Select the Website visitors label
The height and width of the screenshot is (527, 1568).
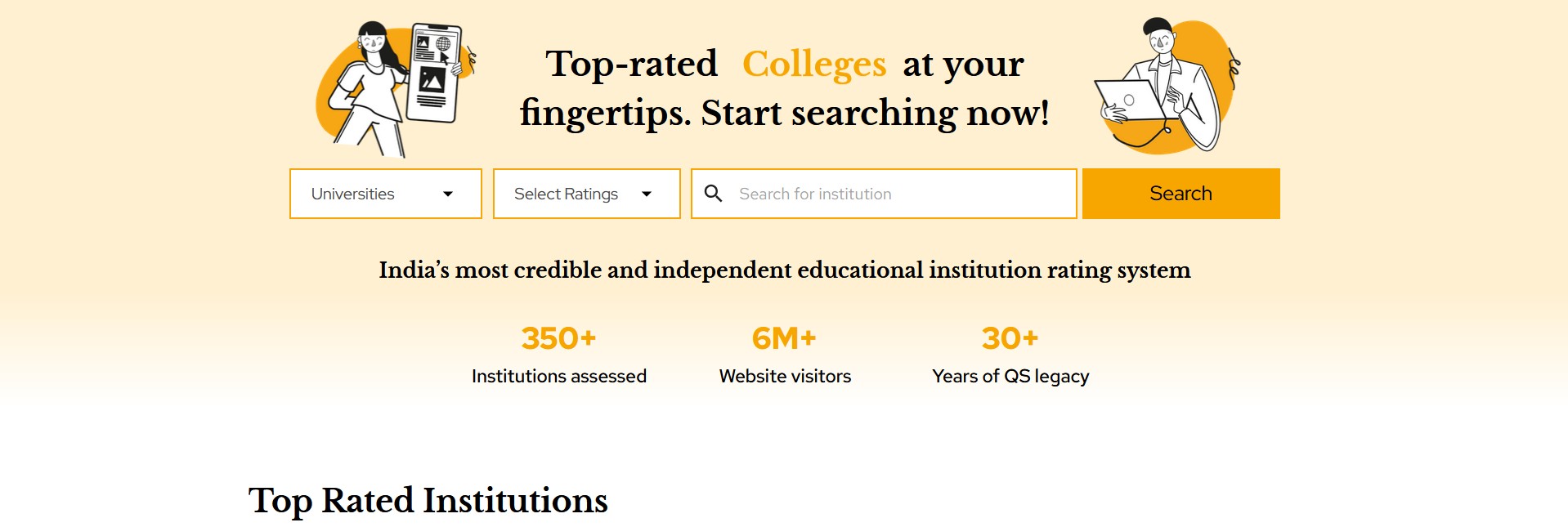[785, 376]
